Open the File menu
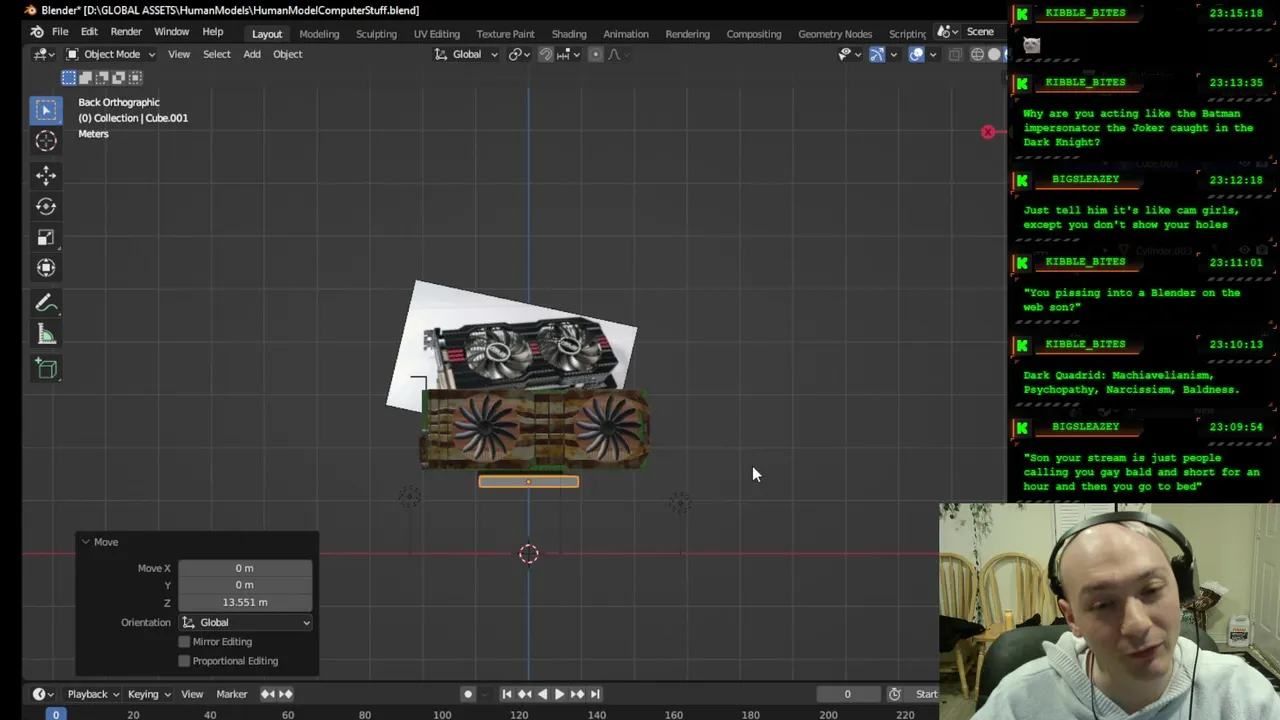 [x=60, y=32]
